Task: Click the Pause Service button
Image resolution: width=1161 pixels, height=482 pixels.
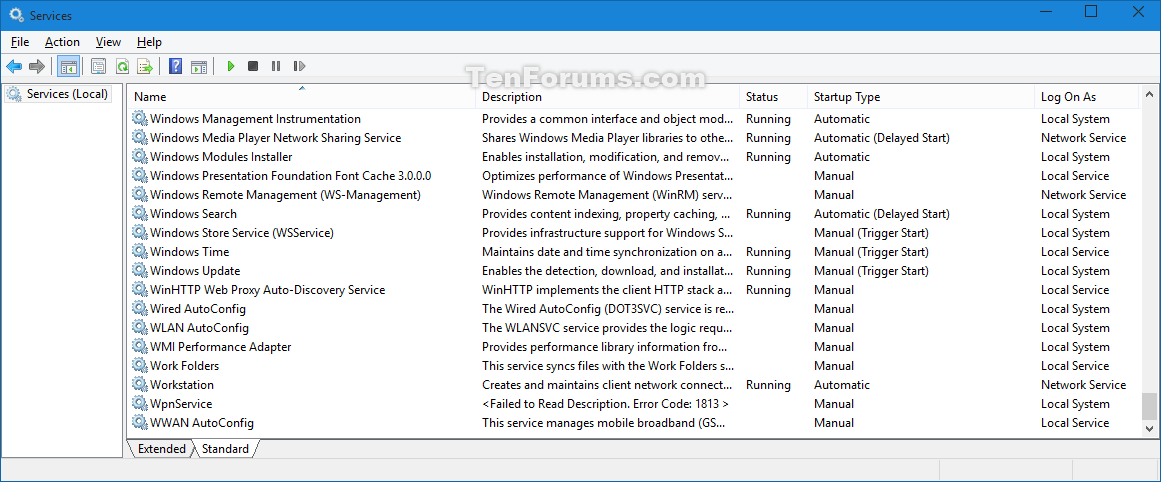Action: pos(276,67)
